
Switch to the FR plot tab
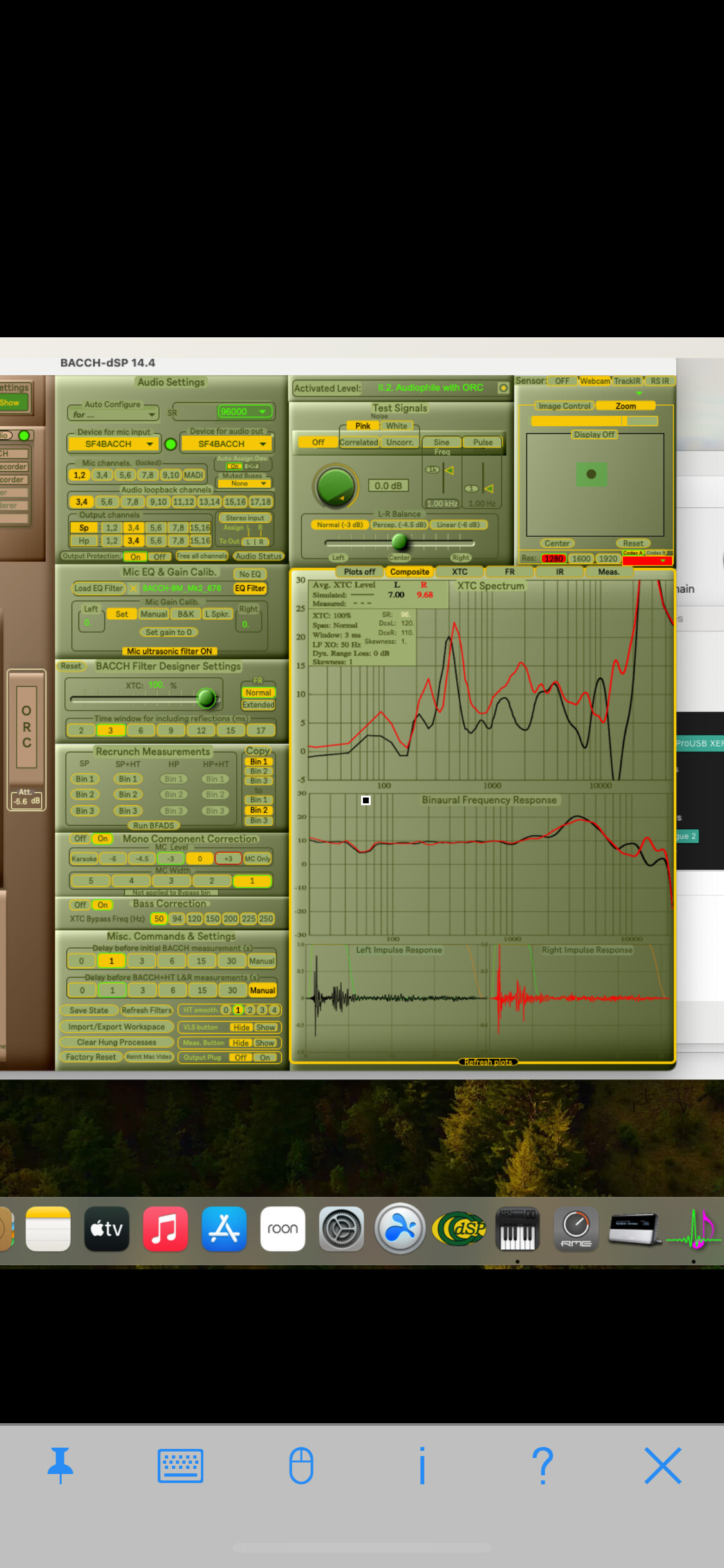[x=510, y=572]
